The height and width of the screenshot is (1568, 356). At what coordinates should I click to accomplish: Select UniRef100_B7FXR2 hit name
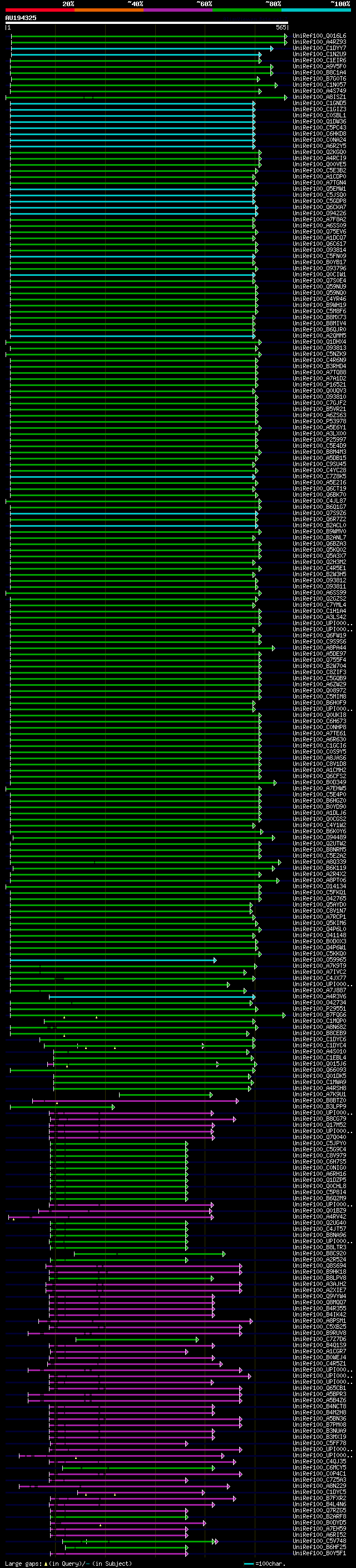(319, 1498)
